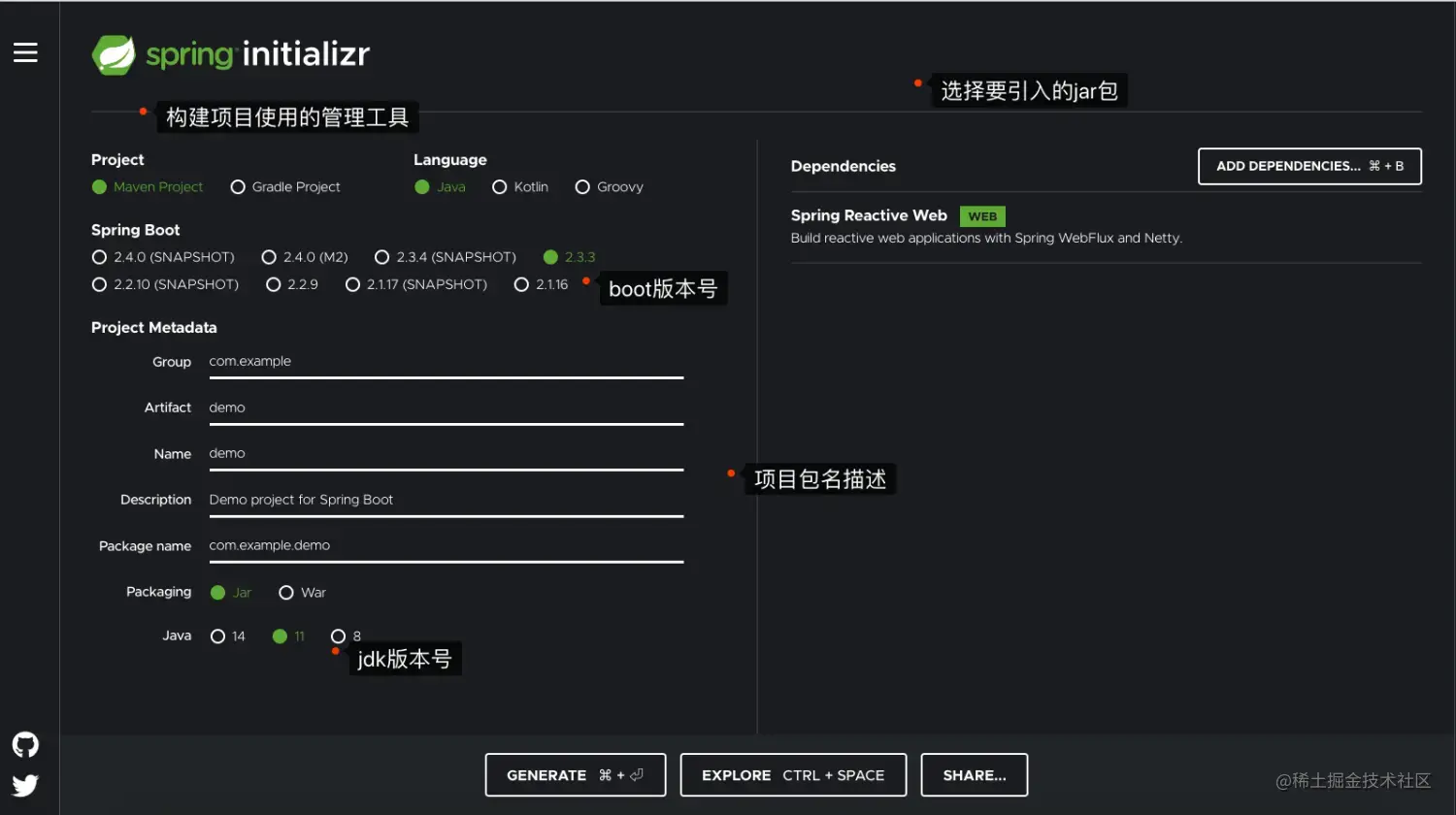Screen dimensions: 1456x815
Task: Select Maven Project radio button
Action: [148, 187]
